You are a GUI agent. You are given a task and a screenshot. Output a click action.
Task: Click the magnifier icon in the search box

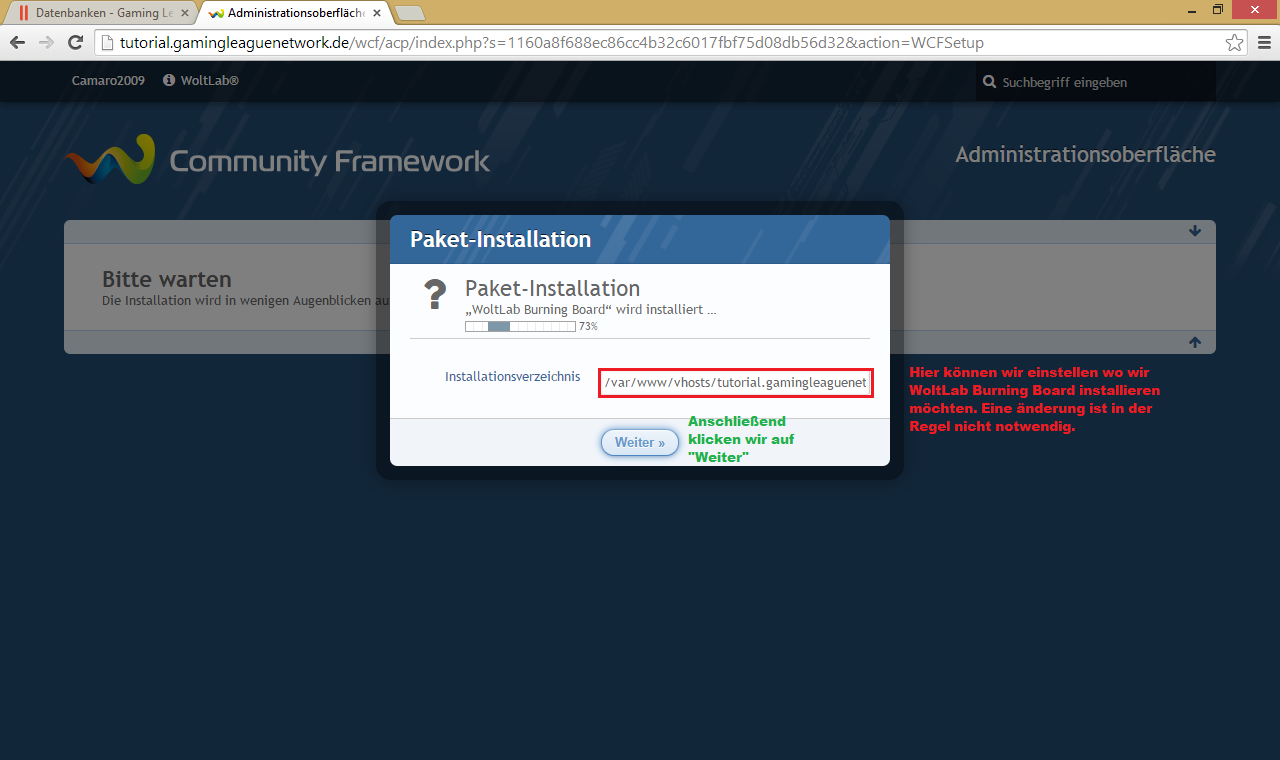(x=989, y=82)
